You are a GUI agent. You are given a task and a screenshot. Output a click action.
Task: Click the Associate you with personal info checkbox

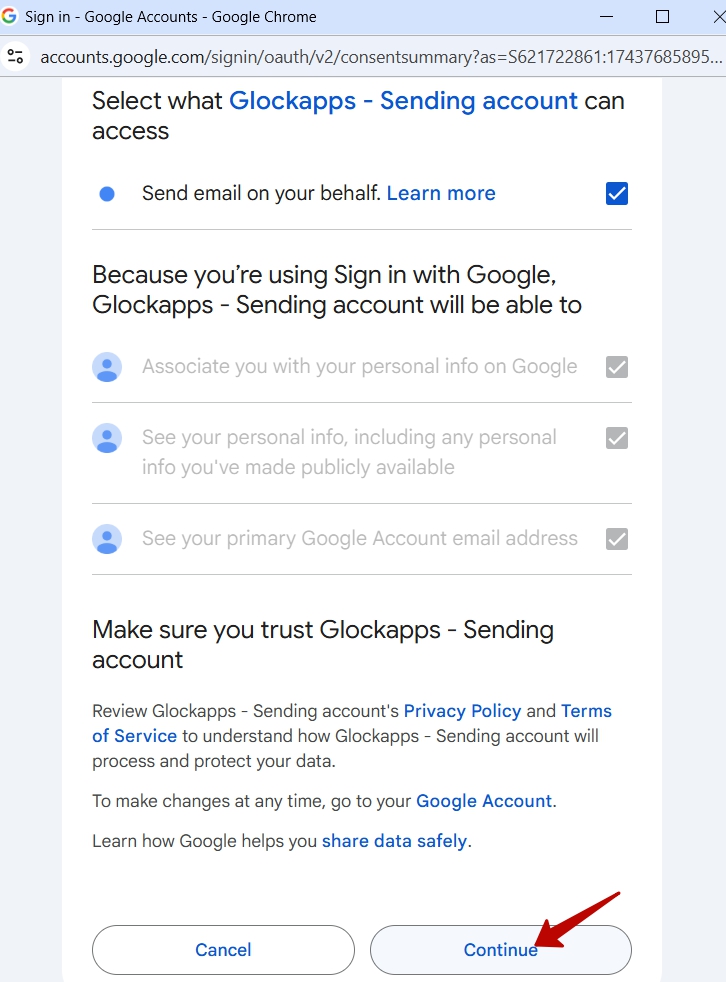pyautogui.click(x=617, y=367)
